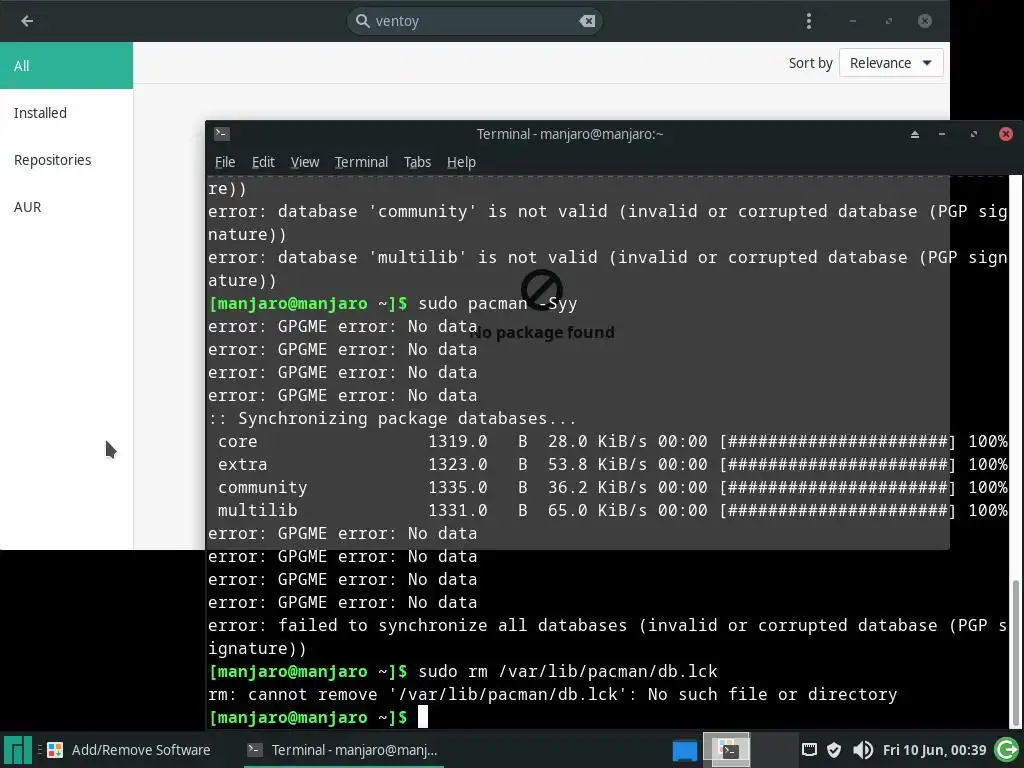This screenshot has width=1024, height=768.
Task: Click the Terminal title 'manjaro@manjaro:~'
Action: (x=569, y=134)
